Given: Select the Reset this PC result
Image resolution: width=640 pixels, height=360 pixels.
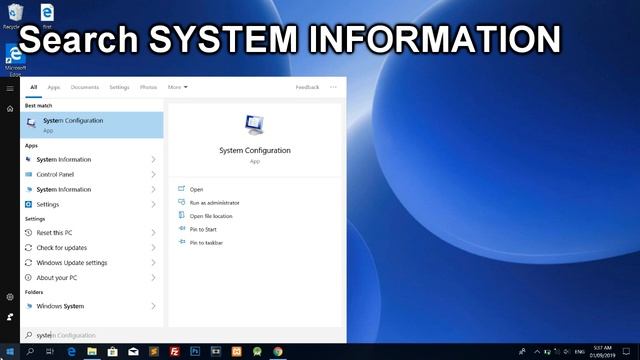Looking at the screenshot, I should (x=92, y=233).
